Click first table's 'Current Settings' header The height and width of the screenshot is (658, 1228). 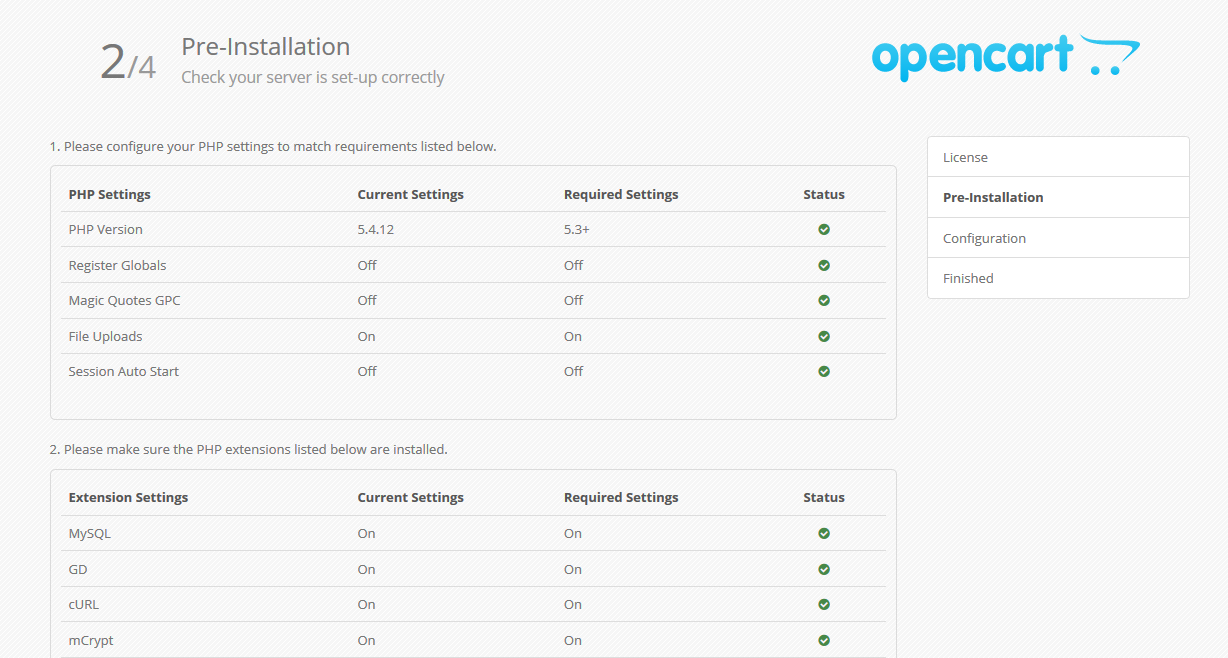pyautogui.click(x=411, y=194)
